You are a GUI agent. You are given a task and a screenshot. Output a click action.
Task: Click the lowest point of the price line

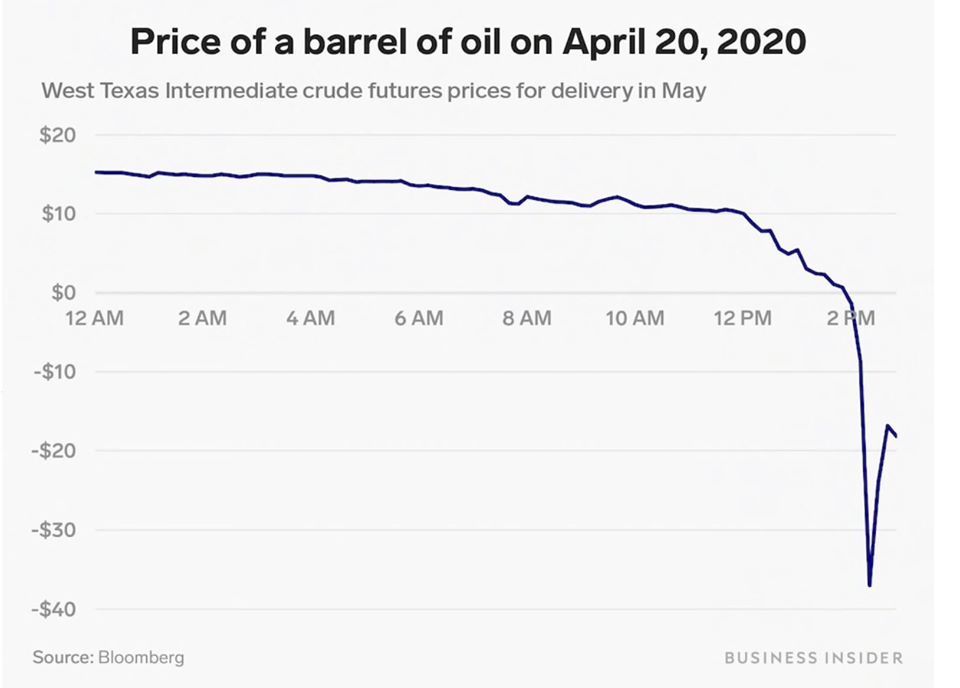(870, 585)
